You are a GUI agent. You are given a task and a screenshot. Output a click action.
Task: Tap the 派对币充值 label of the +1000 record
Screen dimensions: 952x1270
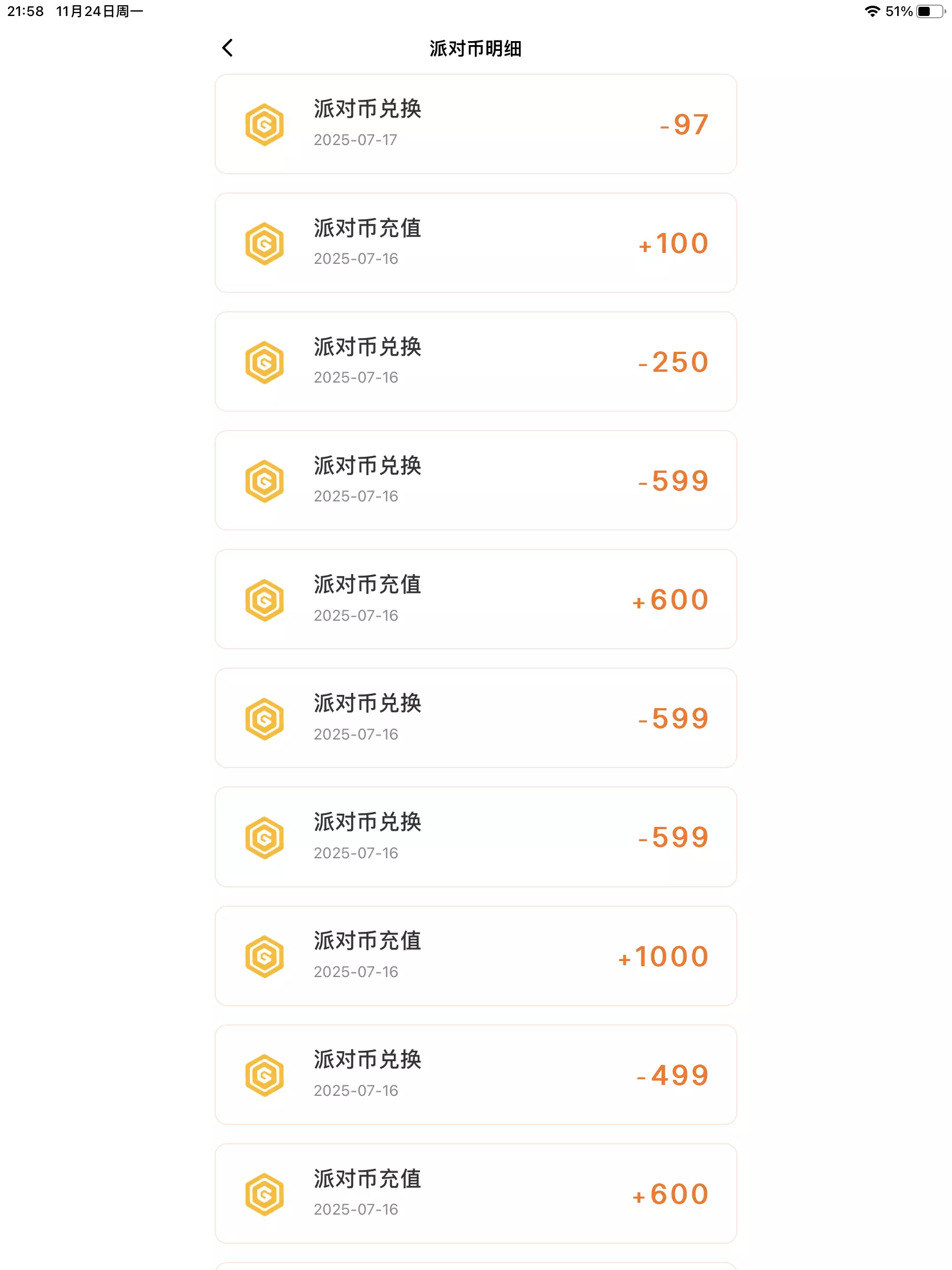click(367, 941)
